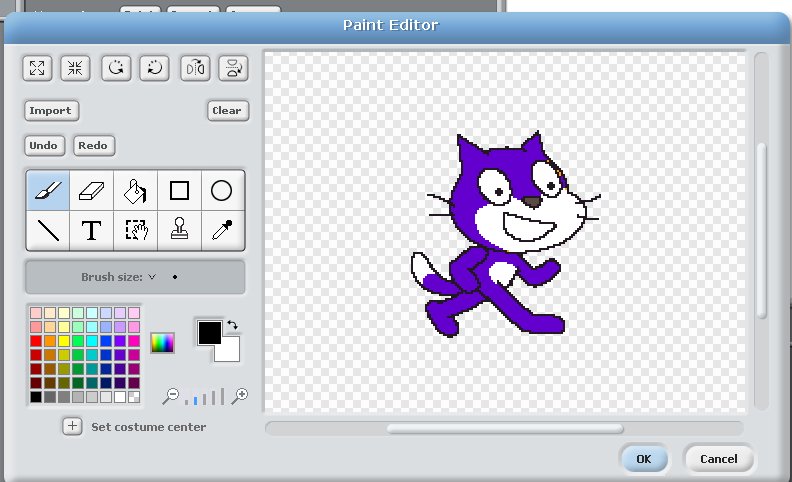Screen dimensions: 792x482
Task: Click the zoom in magnifier
Action: click(x=239, y=396)
